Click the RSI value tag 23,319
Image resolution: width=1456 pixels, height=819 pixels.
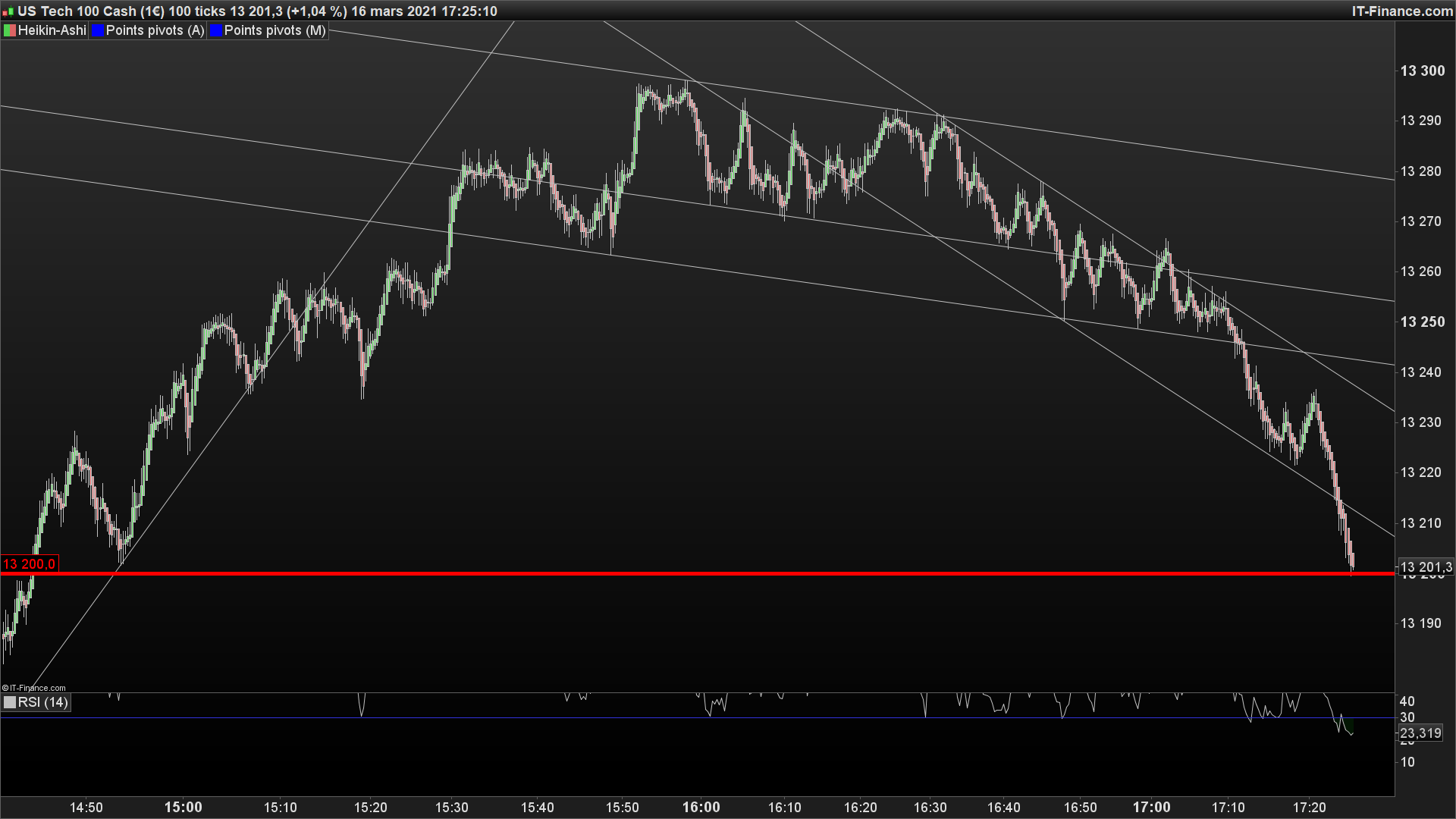pos(1420,733)
